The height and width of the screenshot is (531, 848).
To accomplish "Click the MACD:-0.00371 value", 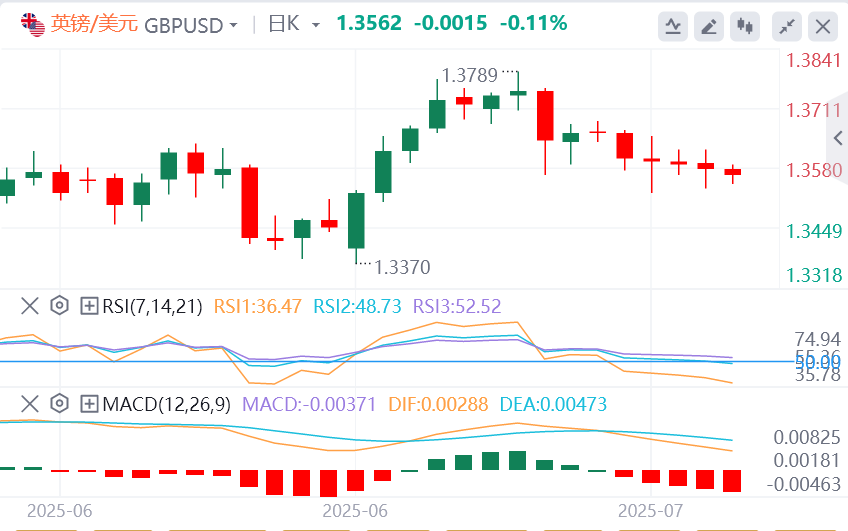I will pyautogui.click(x=309, y=404).
